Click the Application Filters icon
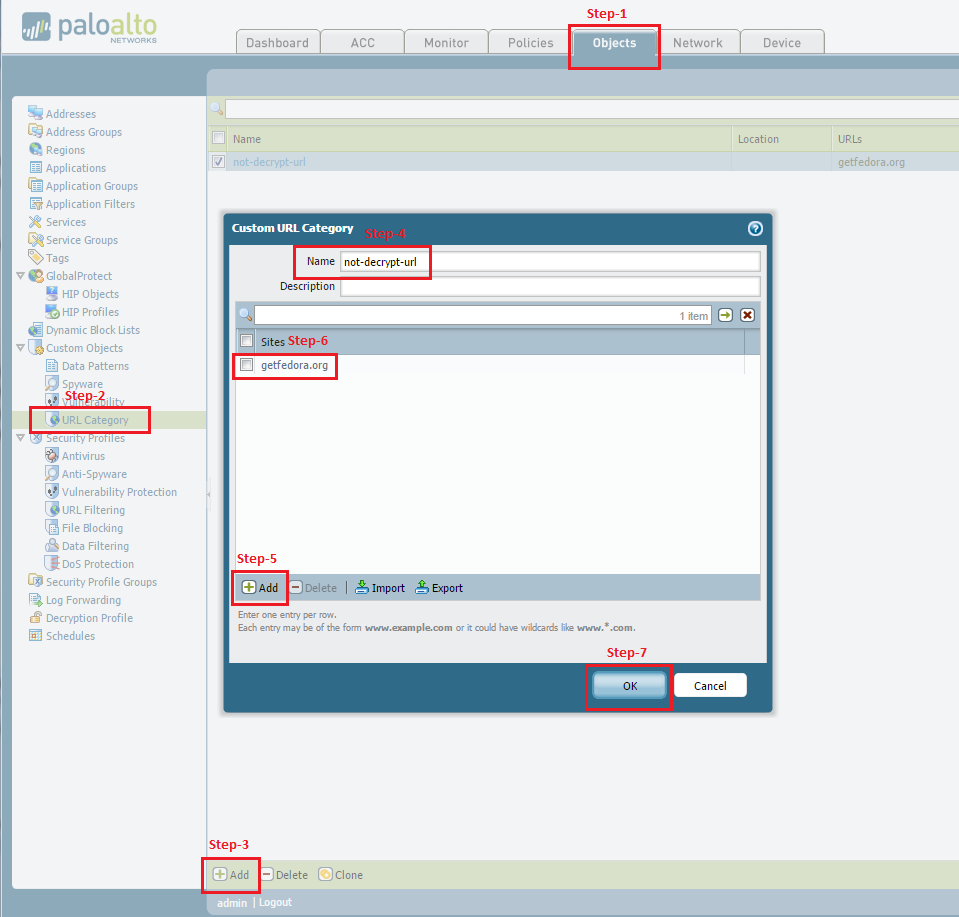The image size is (959, 917). 35,203
